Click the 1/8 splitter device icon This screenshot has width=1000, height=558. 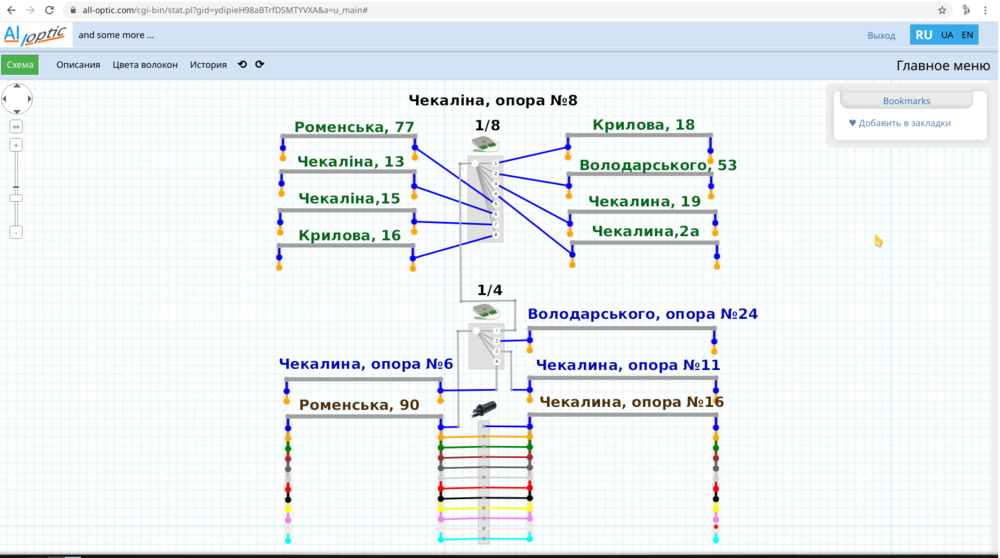click(x=486, y=144)
